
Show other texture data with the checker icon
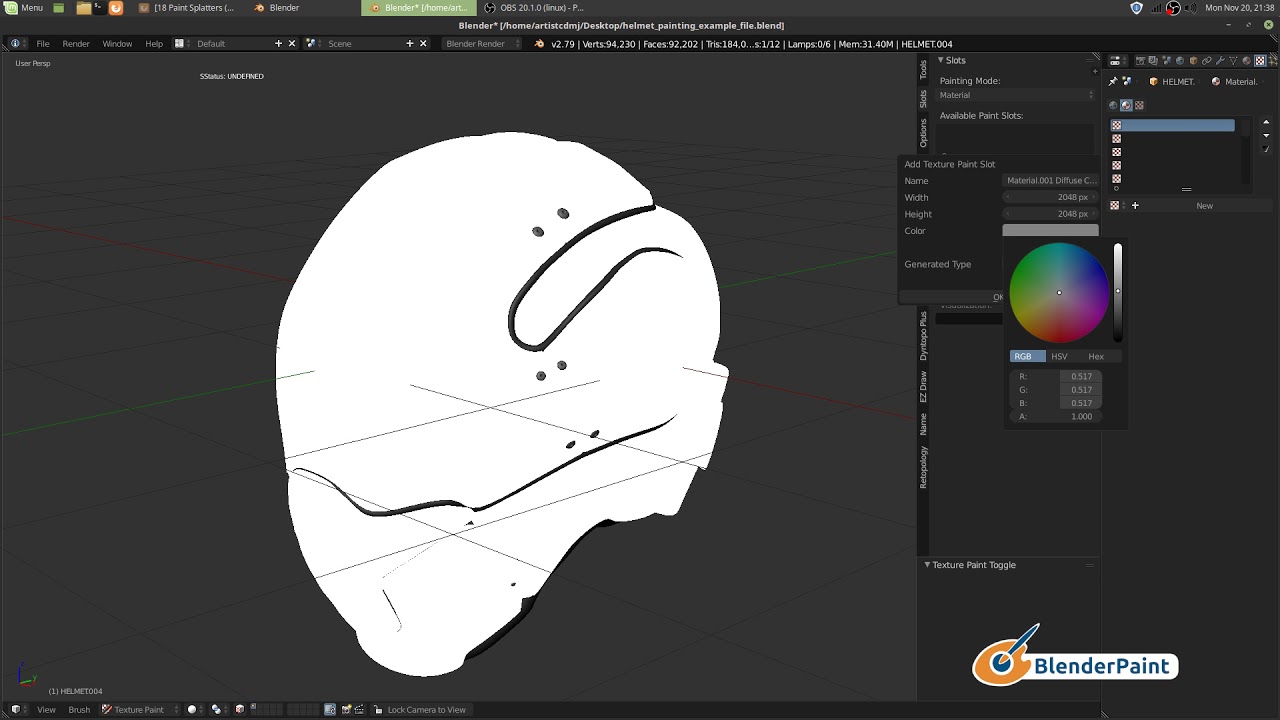1139,105
